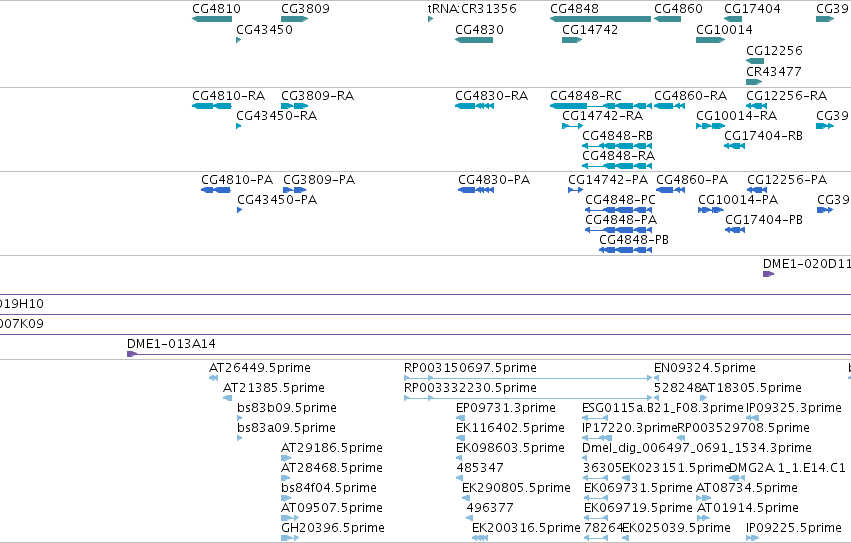Select the AT01914.5prime EST
This screenshot has height=543, width=851.
point(703,518)
